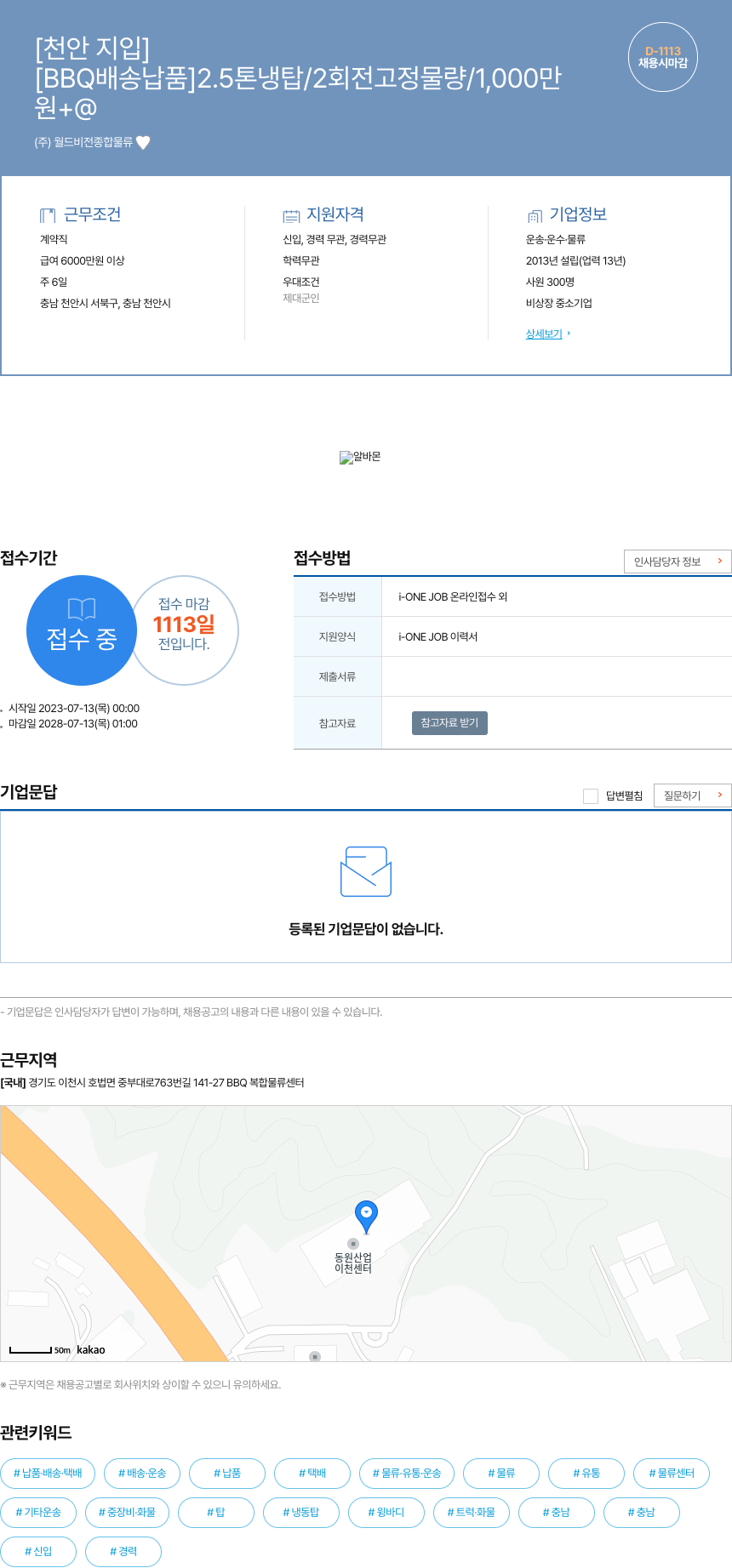Click the white heart favorite icon
The width and height of the screenshot is (732, 1568).
[x=143, y=142]
